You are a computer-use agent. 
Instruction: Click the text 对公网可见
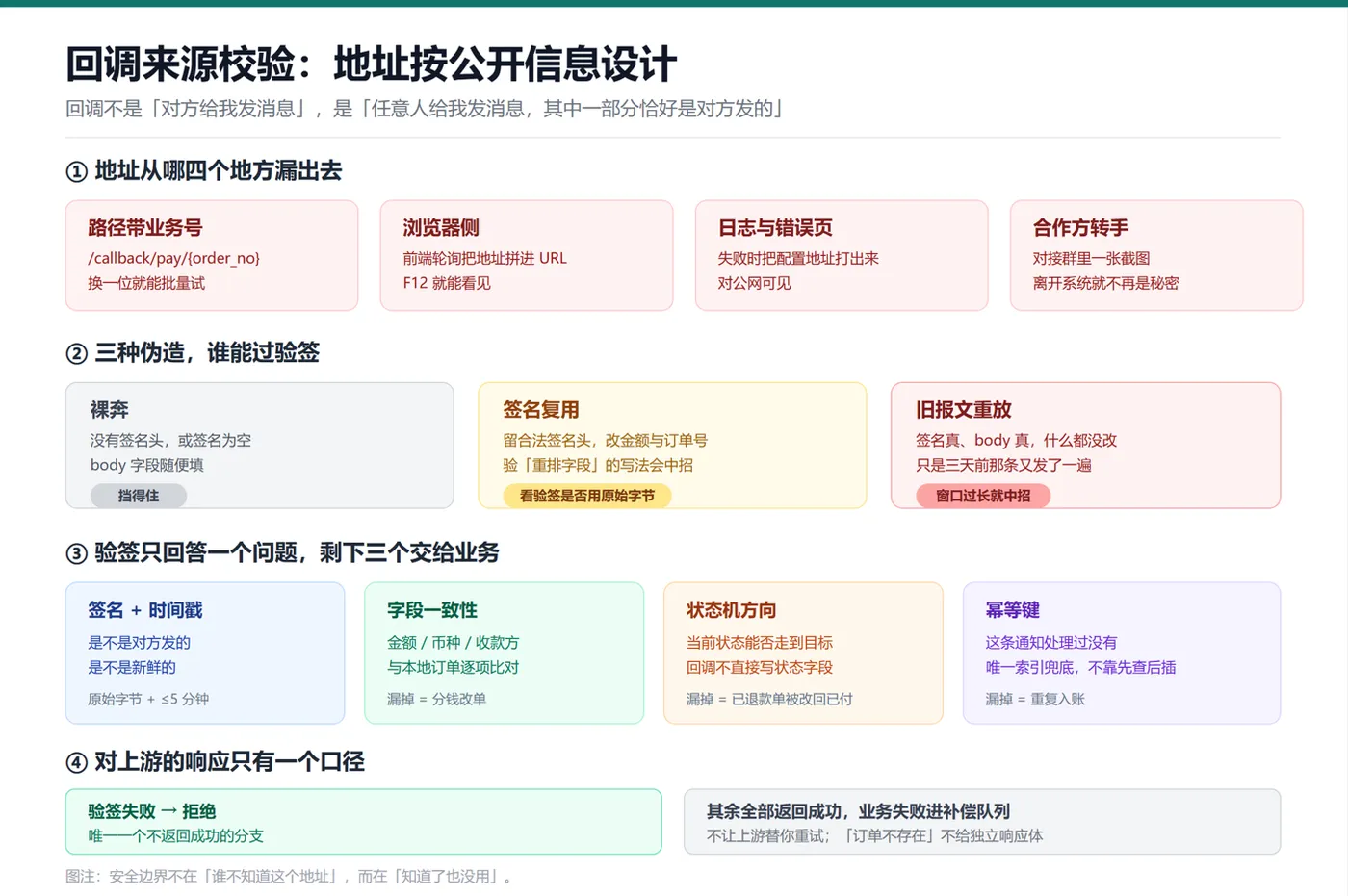[754, 283]
